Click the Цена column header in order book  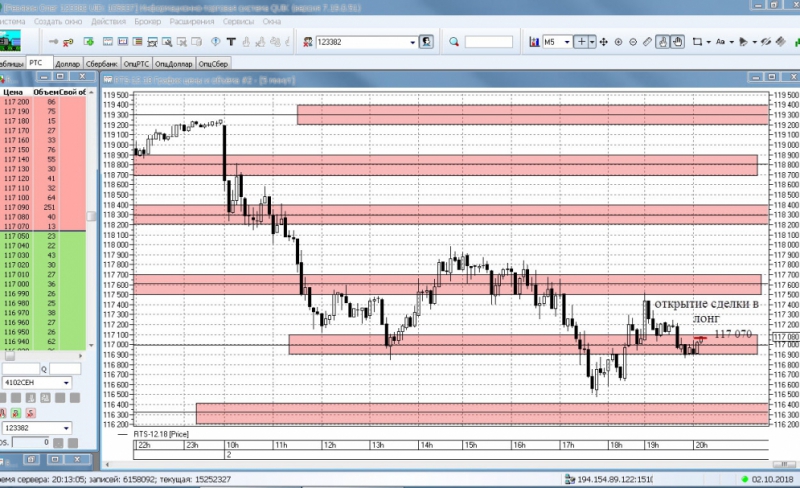click(13, 92)
